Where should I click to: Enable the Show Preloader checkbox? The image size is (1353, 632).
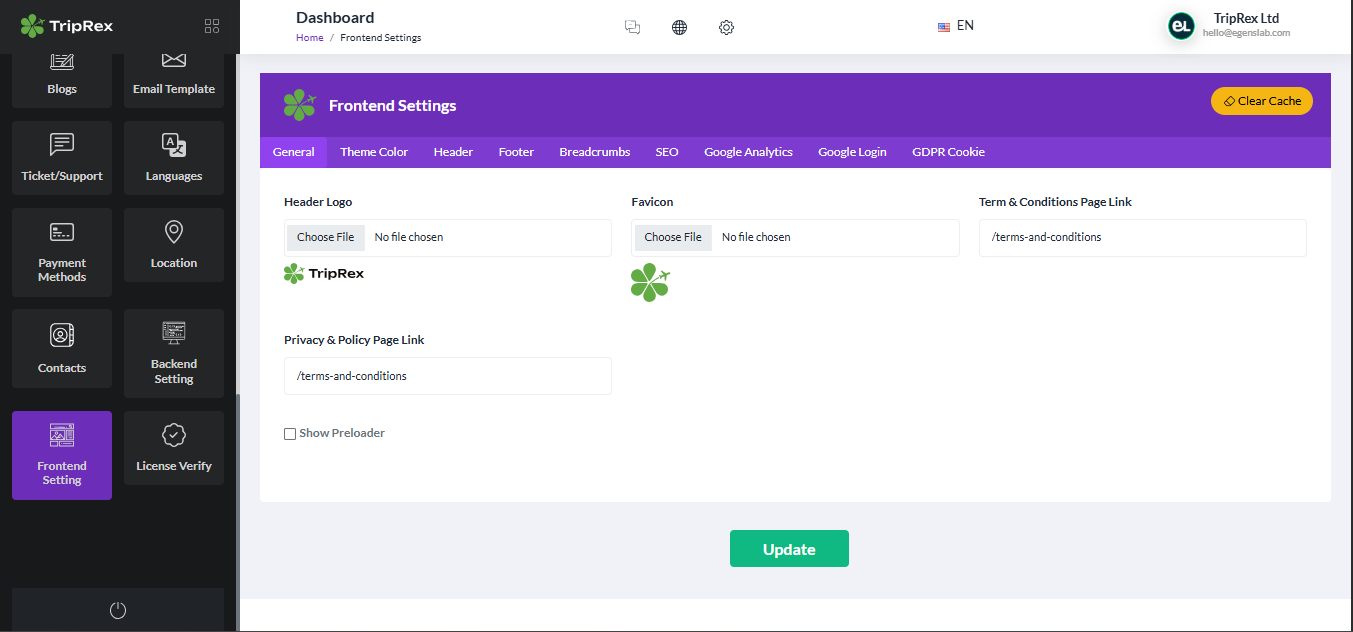(x=290, y=433)
